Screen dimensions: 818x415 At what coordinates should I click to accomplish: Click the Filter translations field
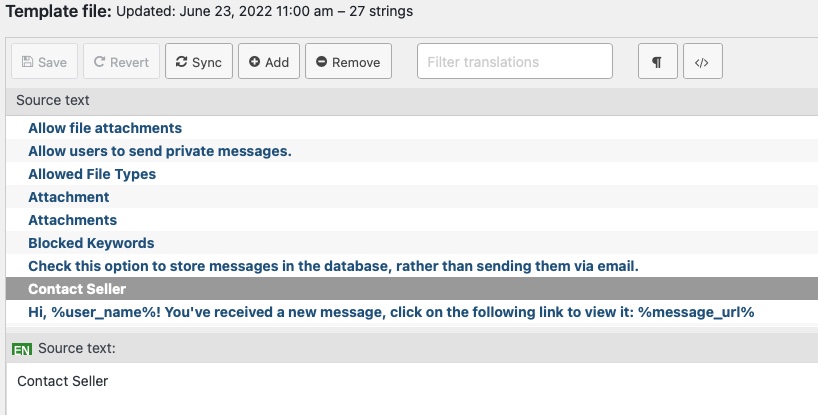[x=514, y=62]
